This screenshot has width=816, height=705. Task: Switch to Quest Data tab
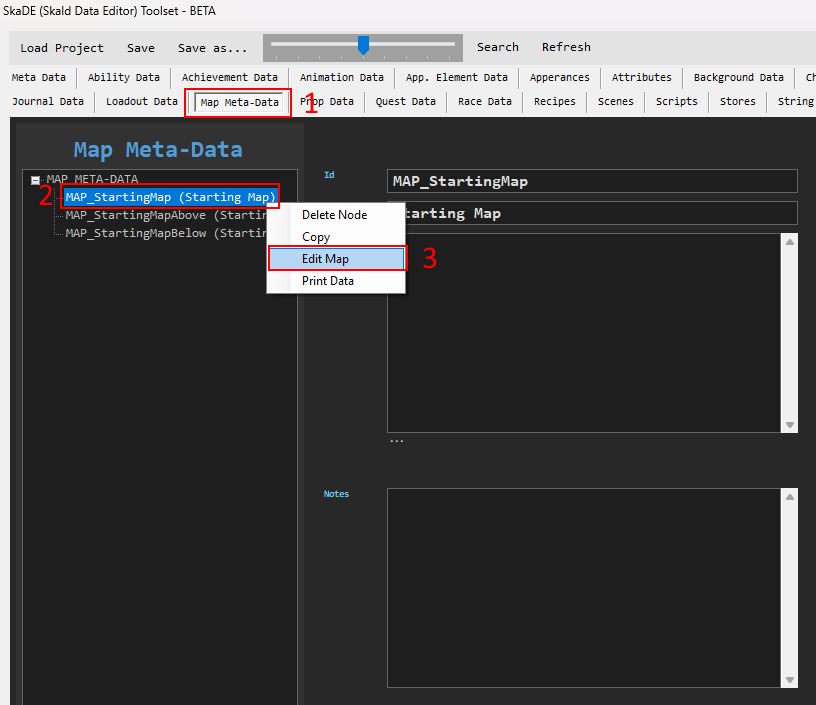(x=405, y=101)
